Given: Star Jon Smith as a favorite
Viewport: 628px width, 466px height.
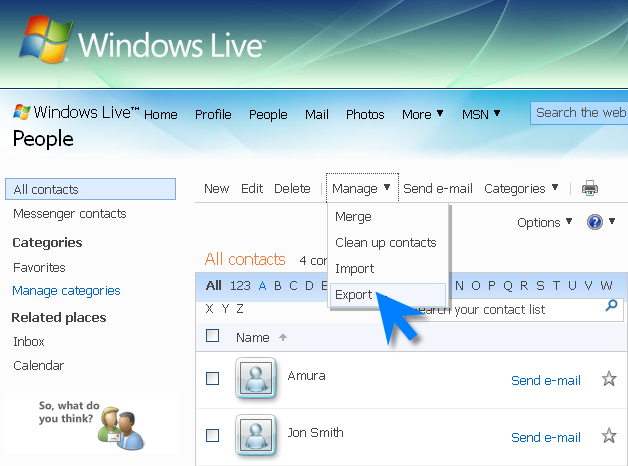Looking at the screenshot, I should click(x=609, y=436).
